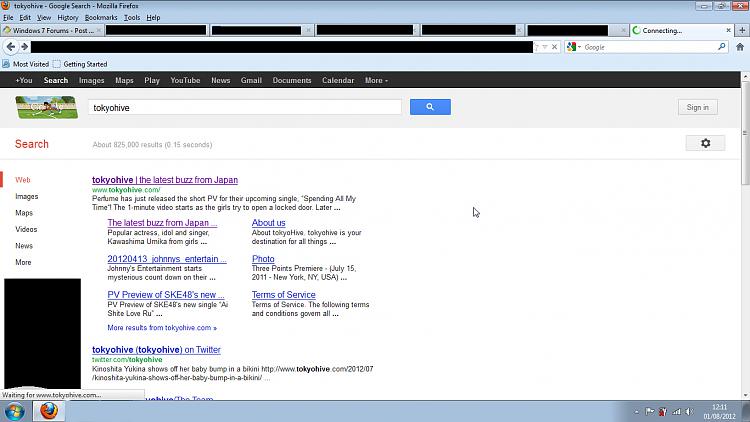The height and width of the screenshot is (422, 750).
Task: Click scrollbar down arrow
Action: click(x=745, y=396)
